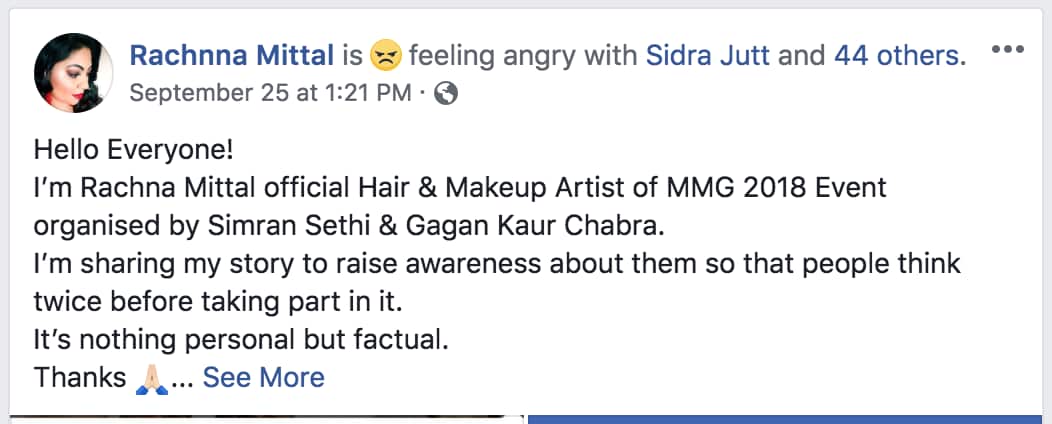Click the angry face feeling emoji
The width and height of the screenshot is (1052, 424).
(385, 56)
